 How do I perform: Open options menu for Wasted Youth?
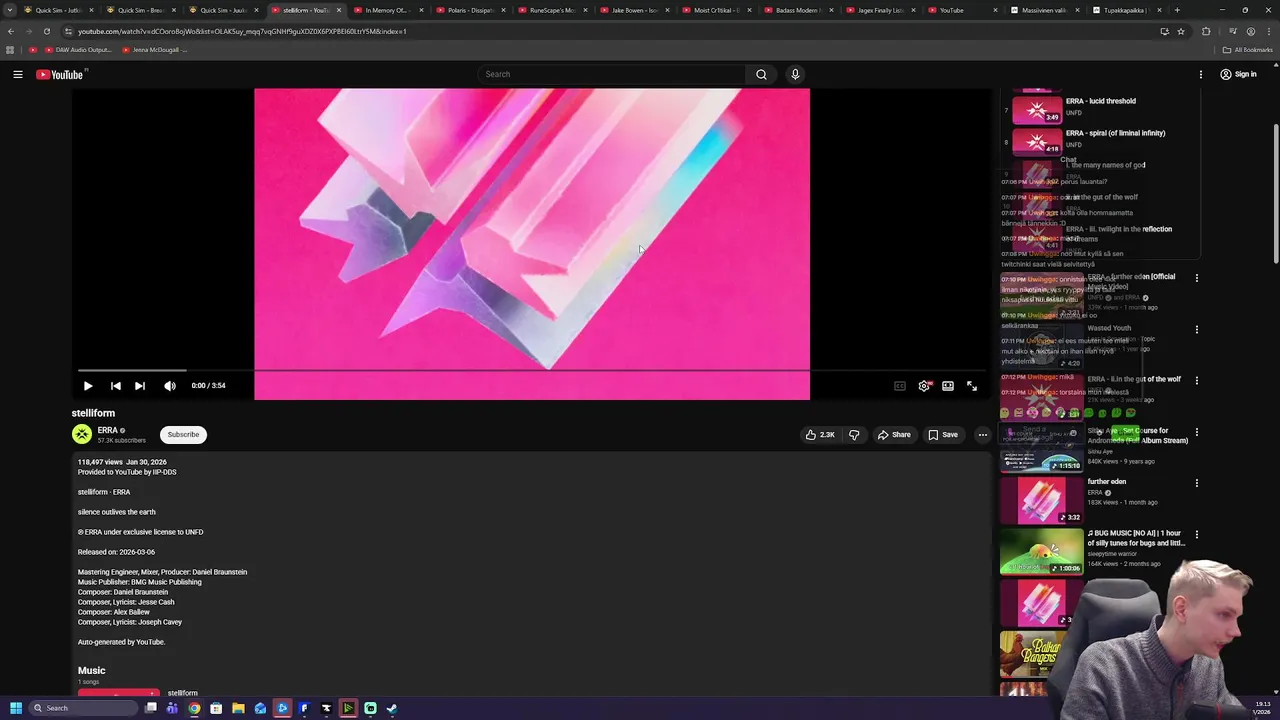[x=1197, y=329]
